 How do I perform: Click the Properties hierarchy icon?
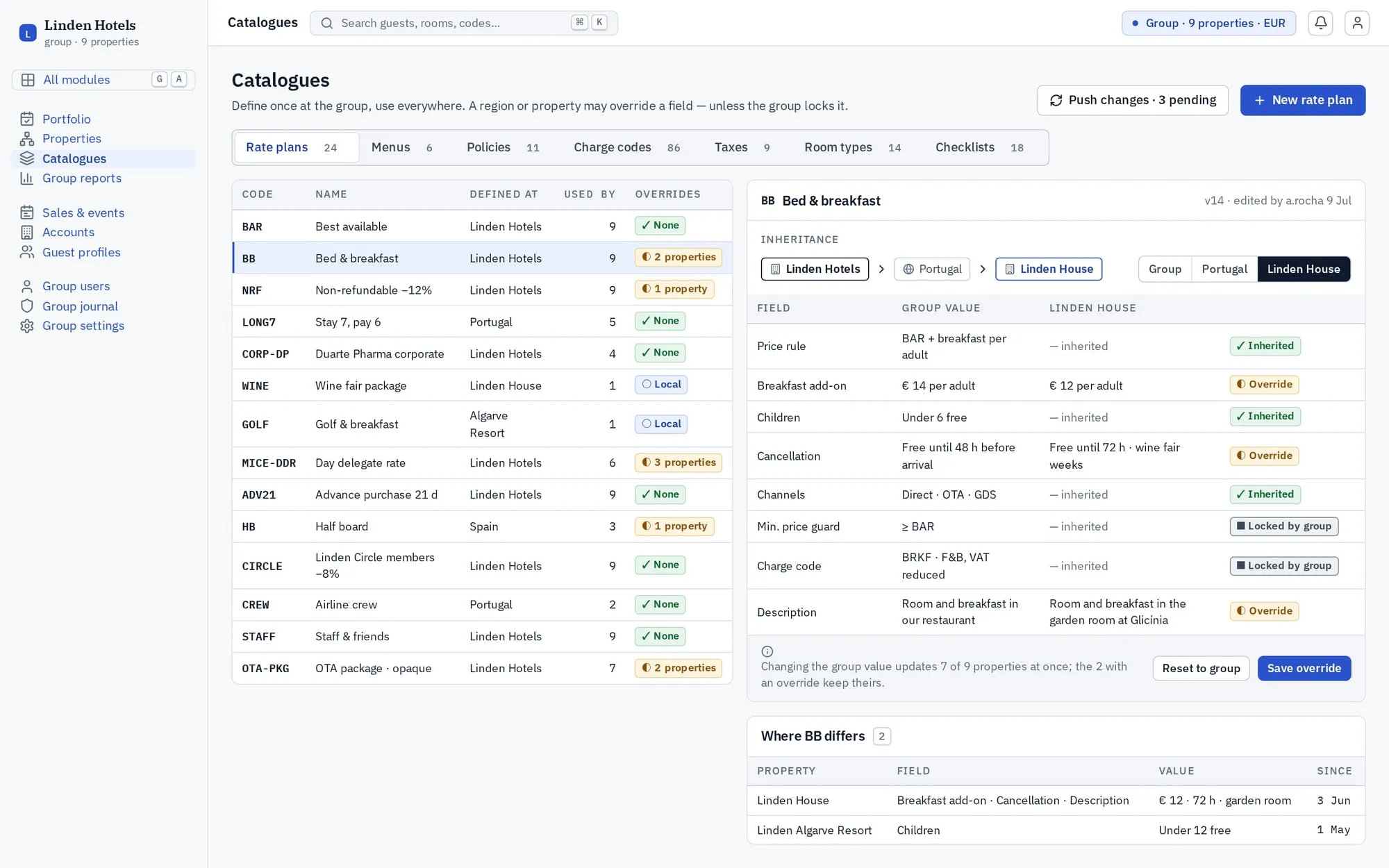pos(27,138)
